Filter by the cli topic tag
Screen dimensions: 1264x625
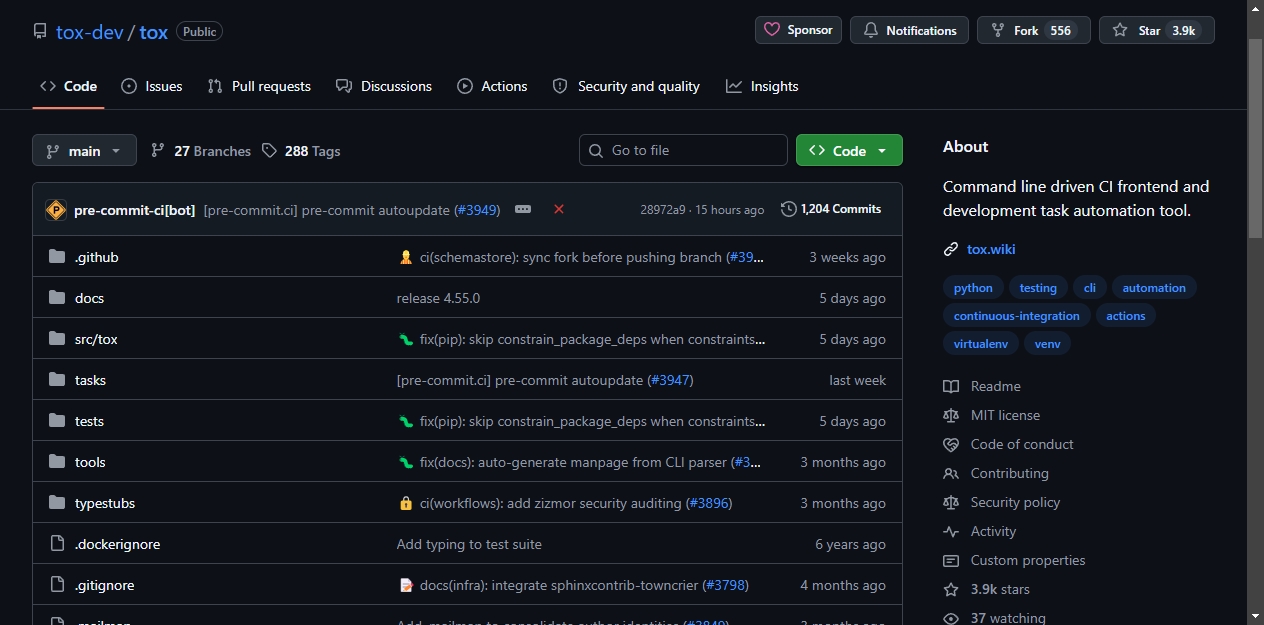point(1090,288)
